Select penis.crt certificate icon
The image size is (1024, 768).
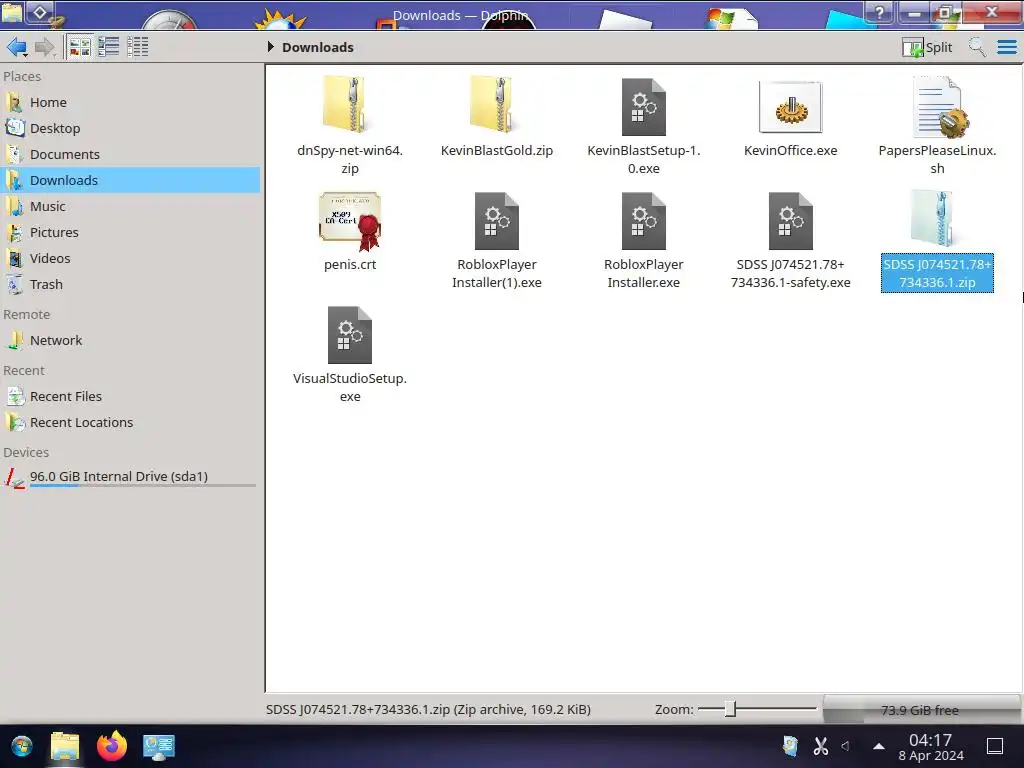349,221
